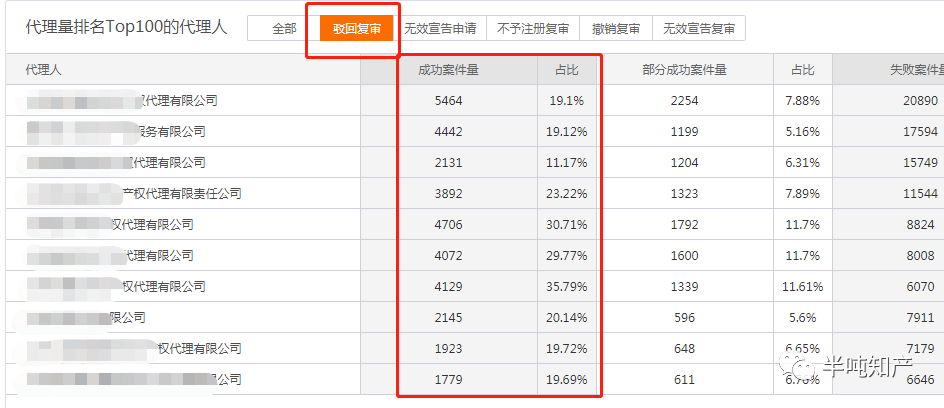Click the 代理人 column header

click(x=43, y=70)
